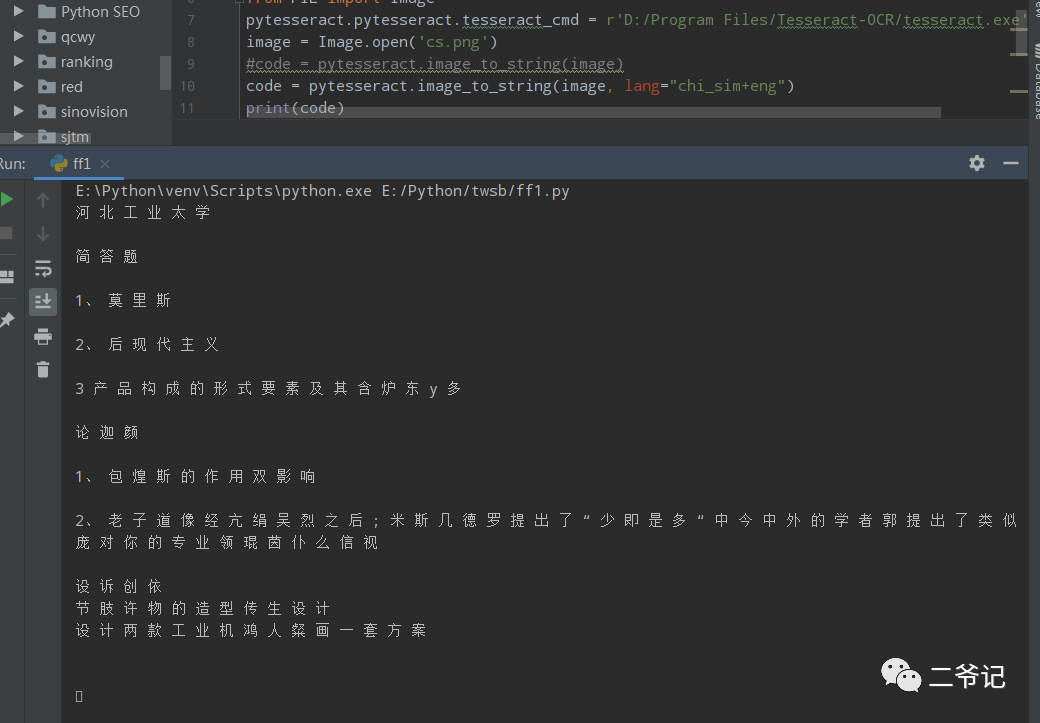The height and width of the screenshot is (723, 1040).
Task: Clear all console output with trash icon
Action: [x=43, y=369]
